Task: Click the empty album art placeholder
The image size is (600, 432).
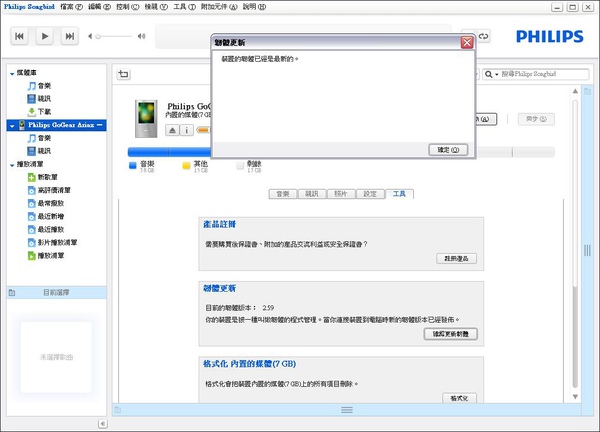Action: [56, 357]
